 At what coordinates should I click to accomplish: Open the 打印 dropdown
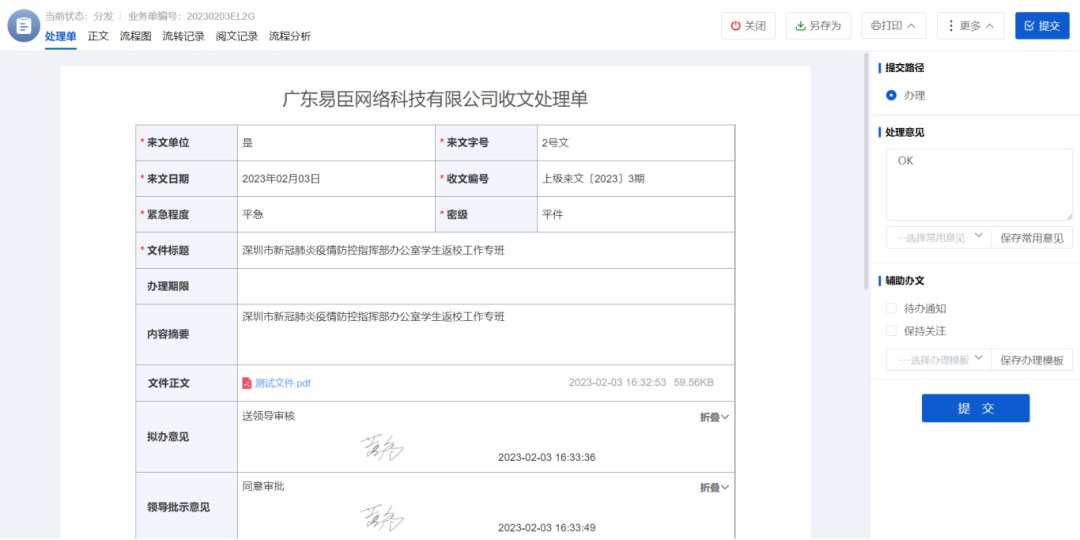(x=893, y=25)
